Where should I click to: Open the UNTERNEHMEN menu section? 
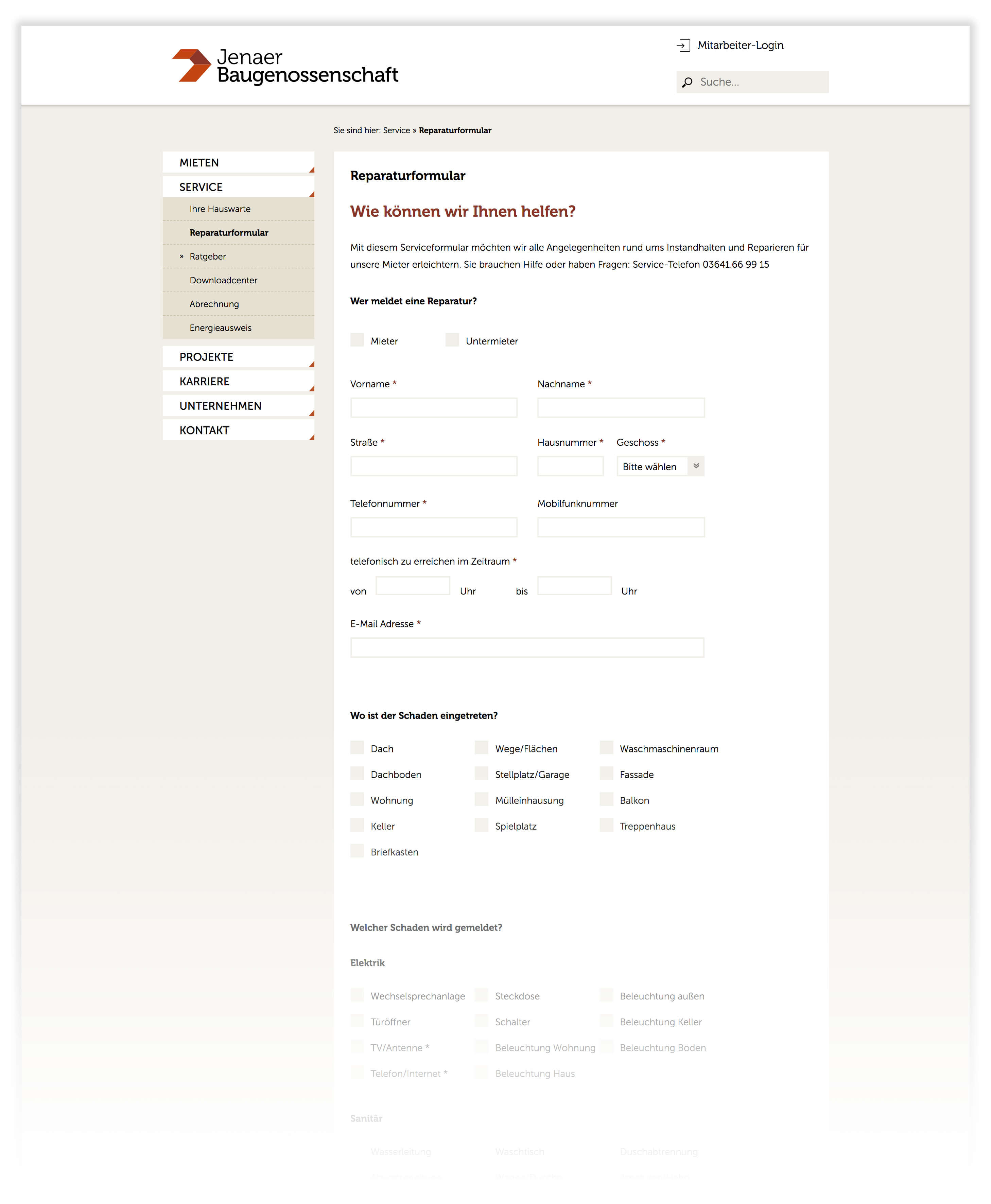coord(238,406)
